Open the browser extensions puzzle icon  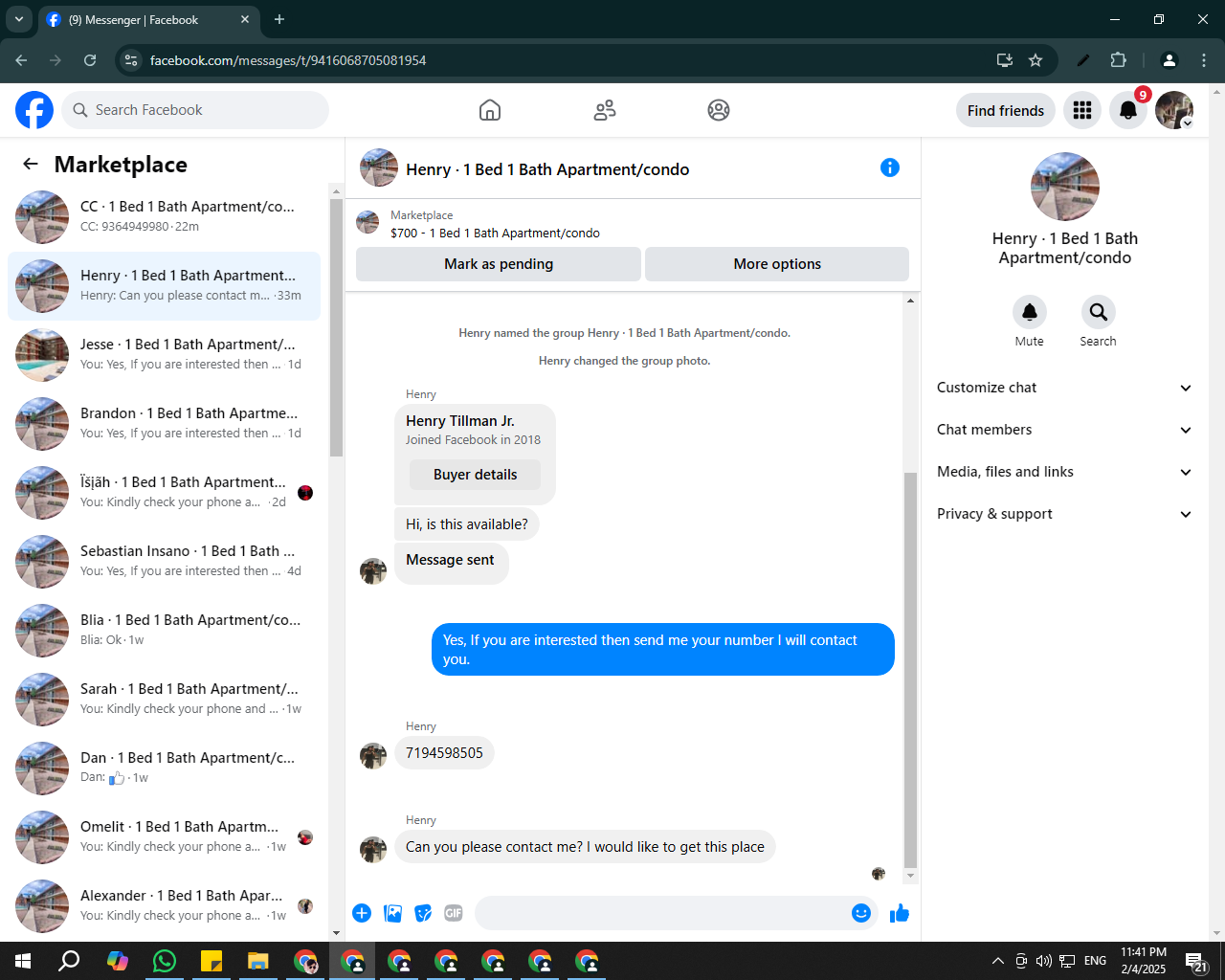pyautogui.click(x=1118, y=59)
